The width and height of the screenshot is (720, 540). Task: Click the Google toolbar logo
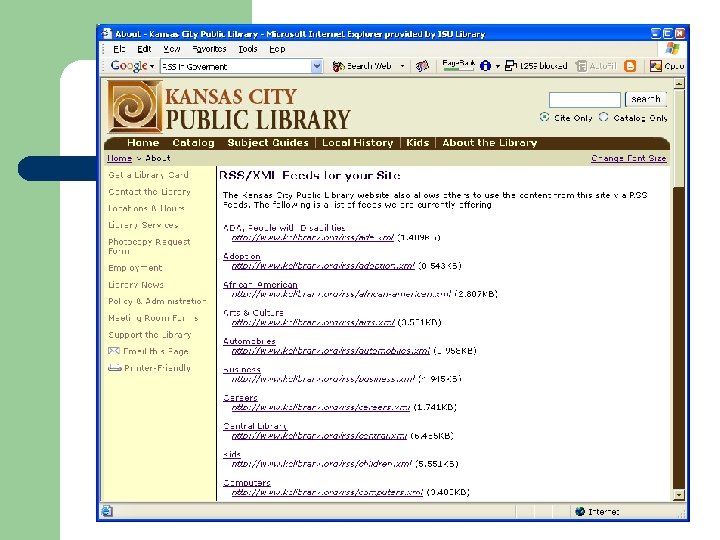[129, 66]
